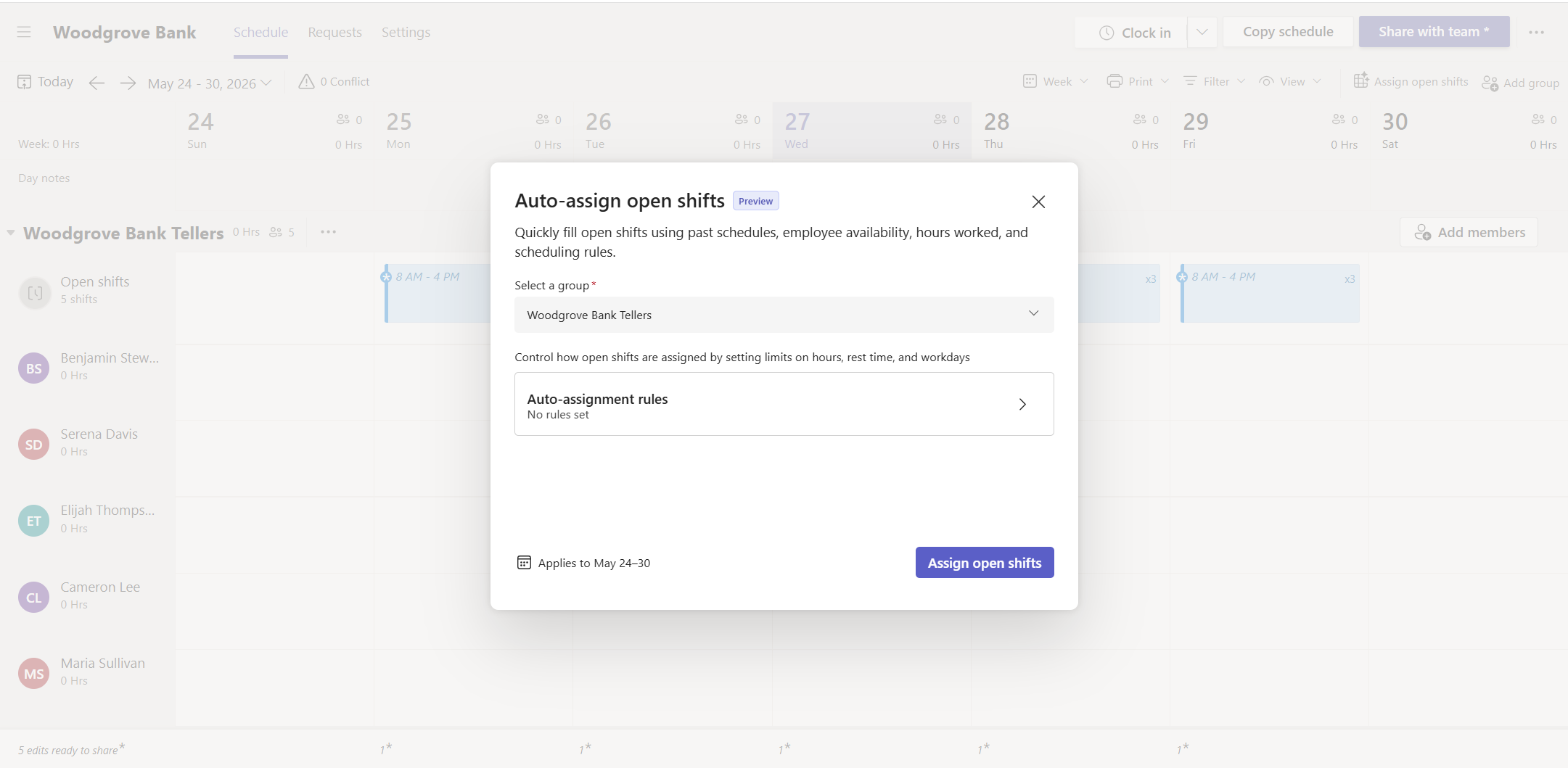Screen dimensions: 1568x768
Task: Jump to Today in the schedule
Action: coord(46,82)
